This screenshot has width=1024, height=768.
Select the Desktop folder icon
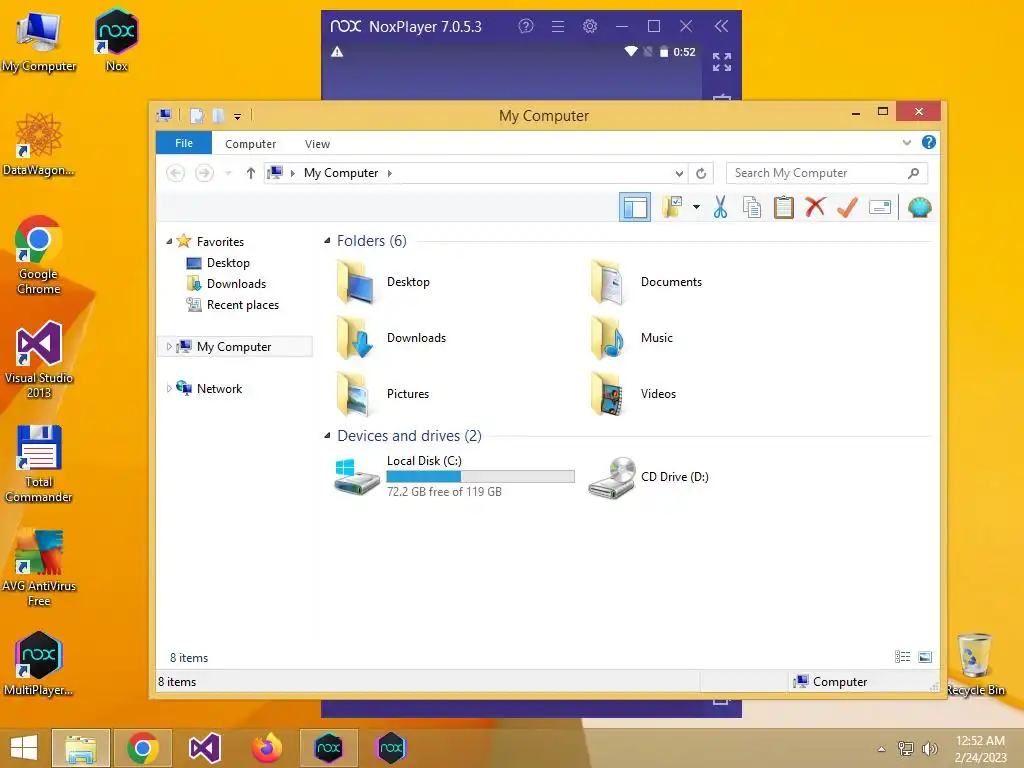357,282
